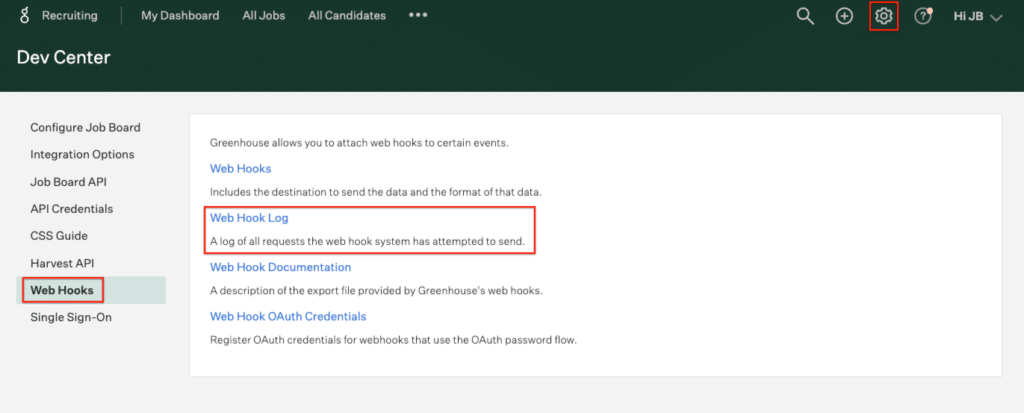Open the Web Hook Log link

click(249, 218)
